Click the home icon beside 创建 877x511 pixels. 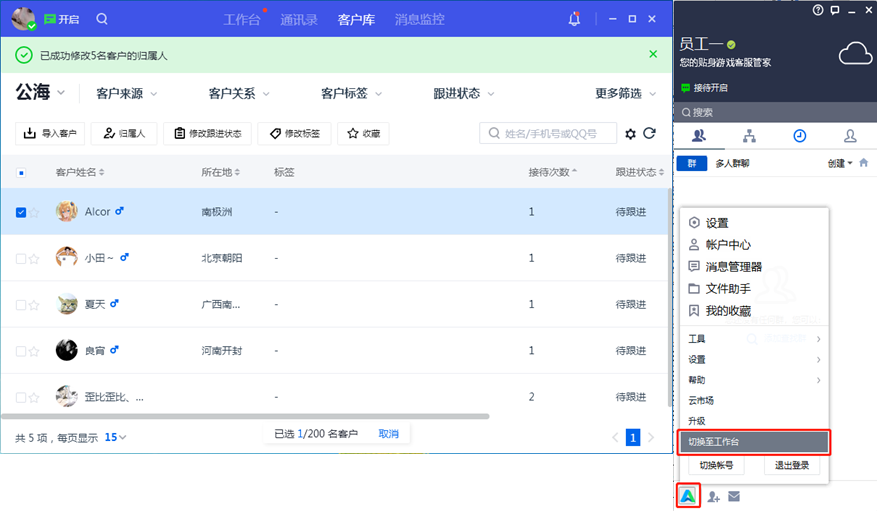click(x=864, y=163)
